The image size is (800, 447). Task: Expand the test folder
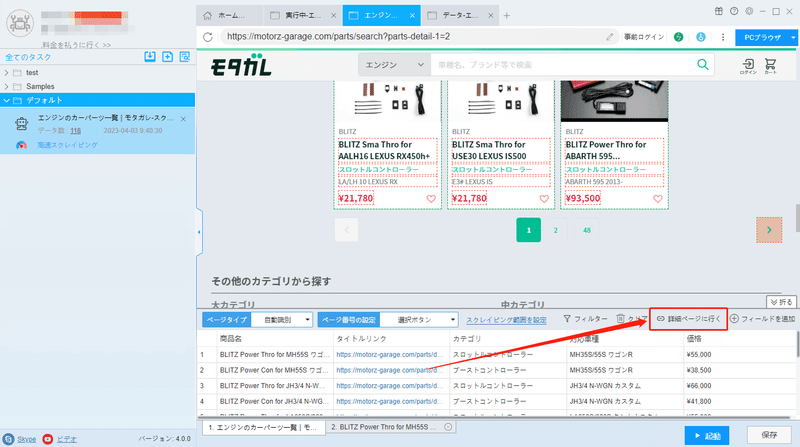click(x=6, y=72)
